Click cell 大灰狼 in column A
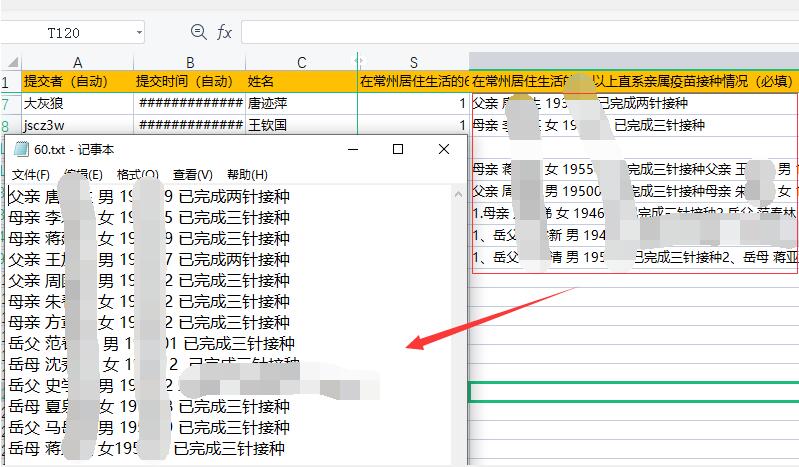Screen dimensions: 799x467 (x=77, y=103)
